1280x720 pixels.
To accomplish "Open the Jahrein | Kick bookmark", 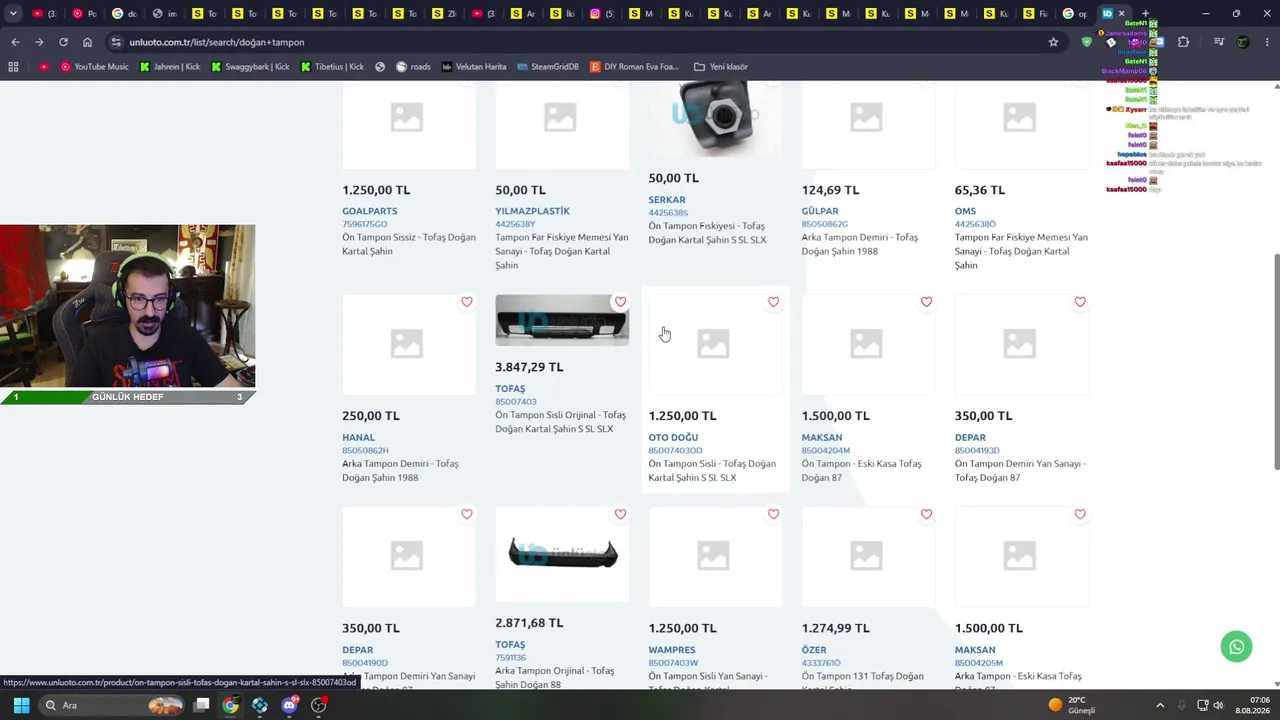I will pos(170,67).
